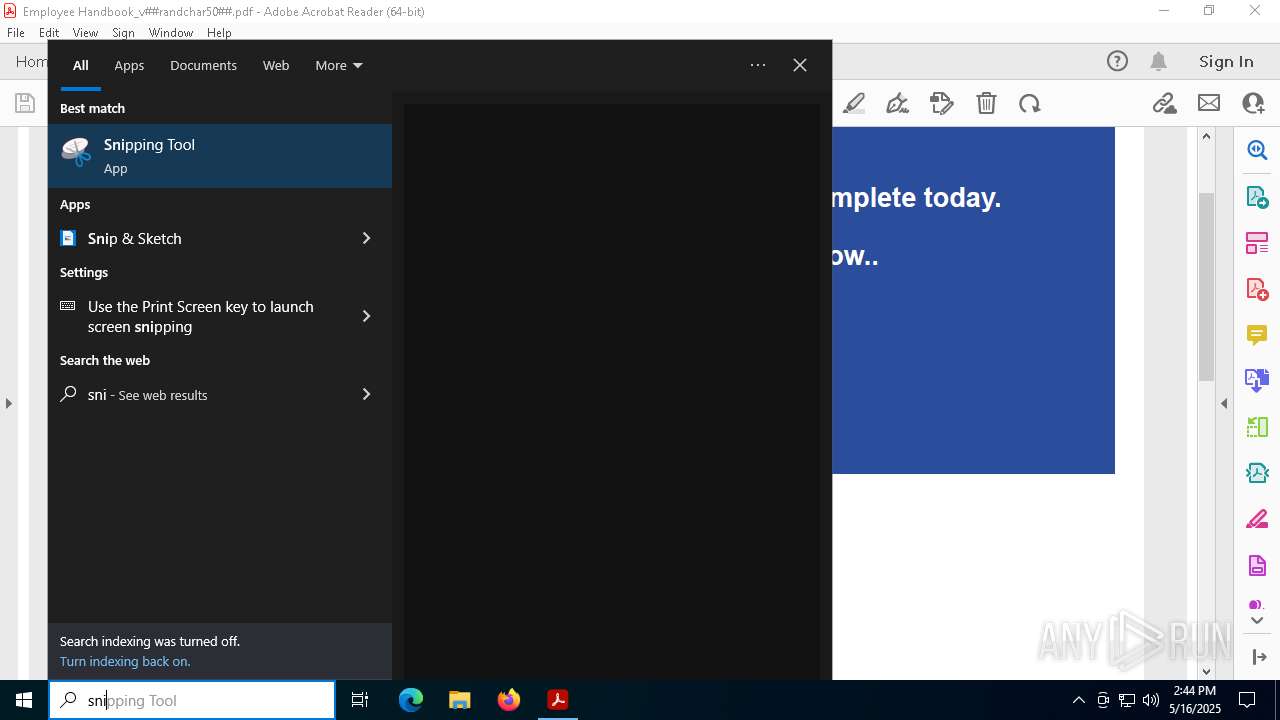Open the Action Center notifications icon

[x=1247, y=700]
